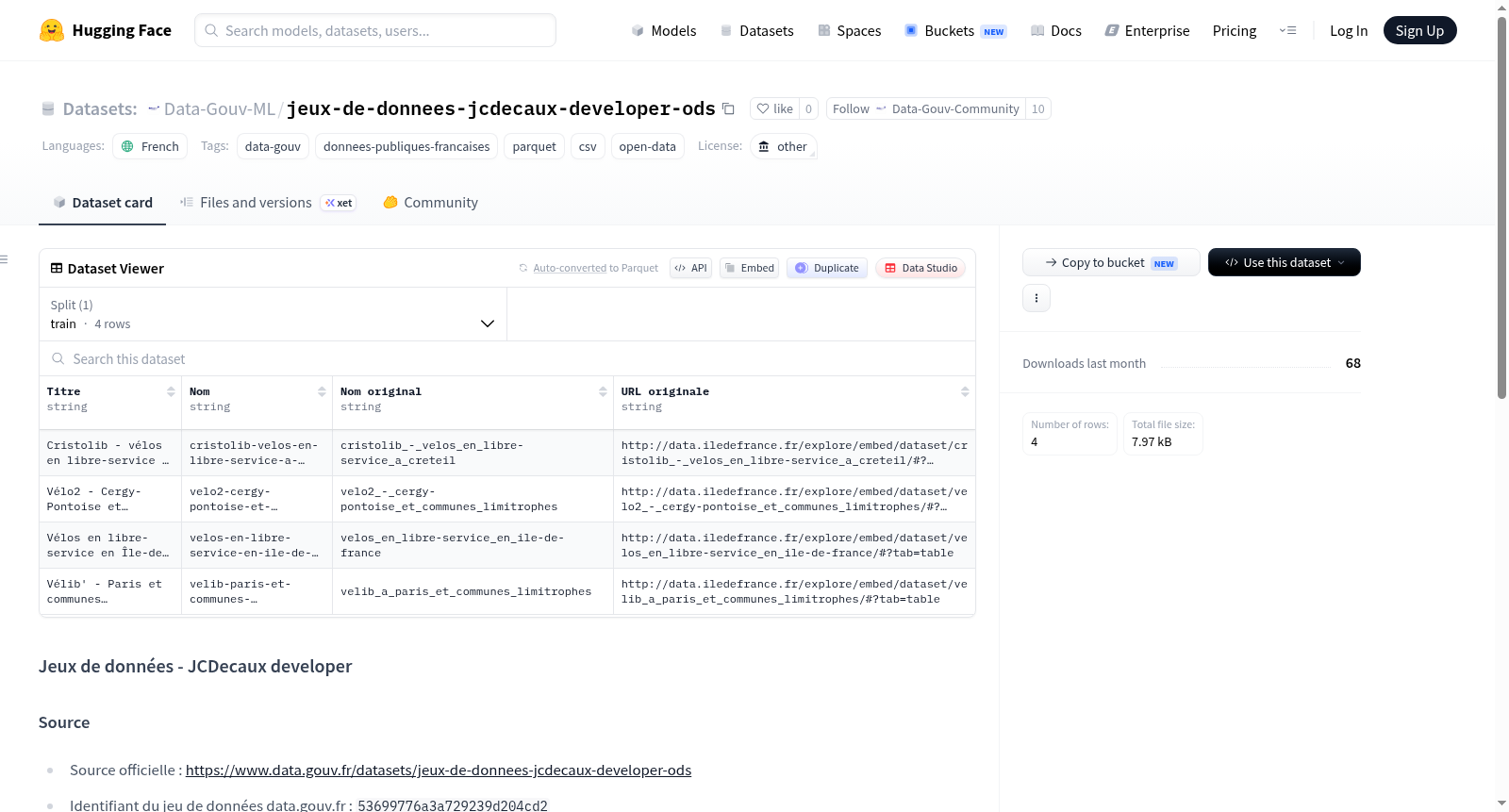Sort the Titre column with arrows icon
Viewport: 1509px width, 812px height.
[x=171, y=391]
